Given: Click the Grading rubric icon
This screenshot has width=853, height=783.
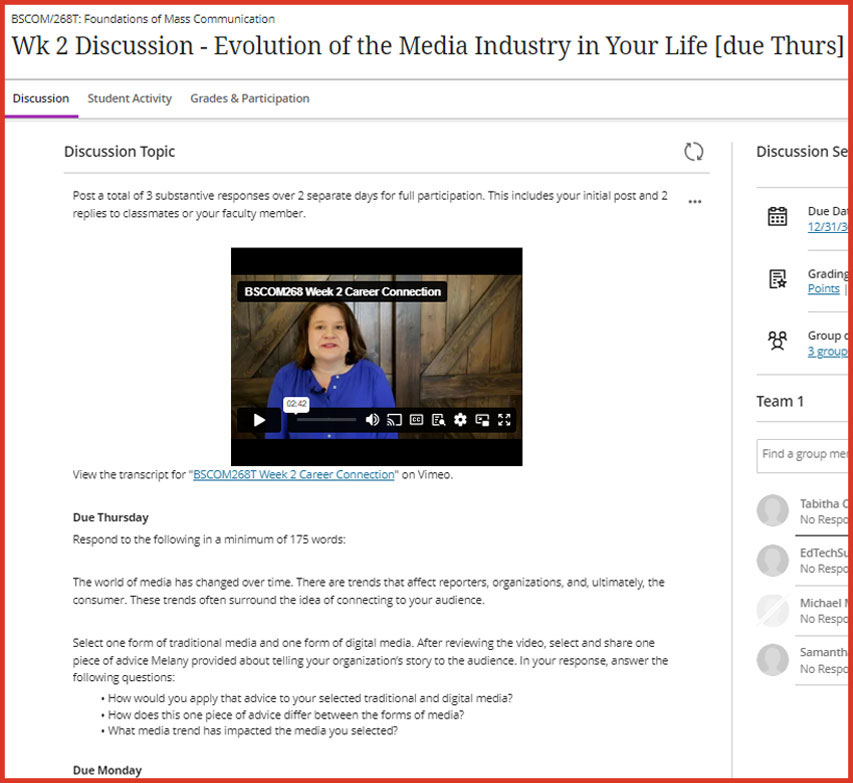Looking at the screenshot, I should pos(777,280).
